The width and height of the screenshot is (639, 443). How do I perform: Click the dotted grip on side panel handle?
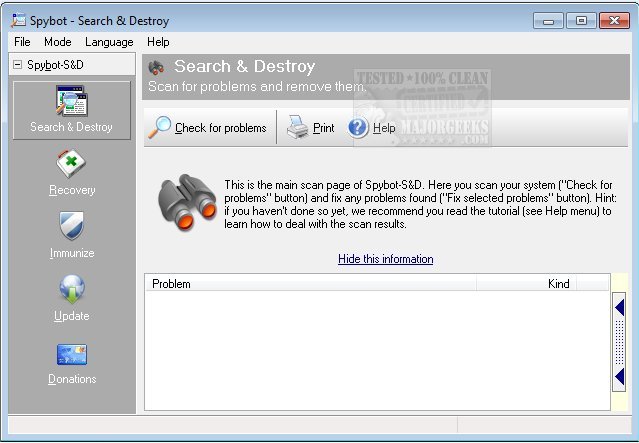(x=619, y=342)
